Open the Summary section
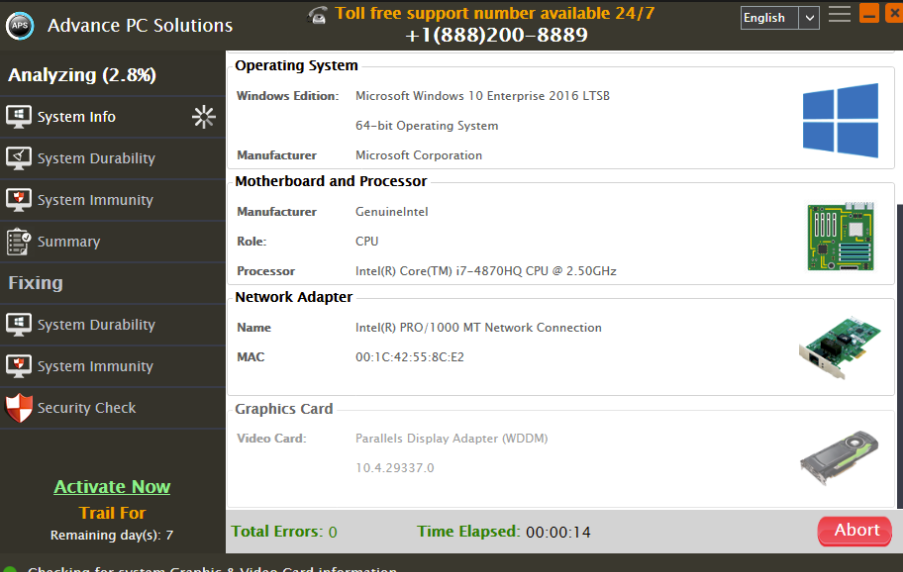This screenshot has height=572, width=903. tap(113, 241)
